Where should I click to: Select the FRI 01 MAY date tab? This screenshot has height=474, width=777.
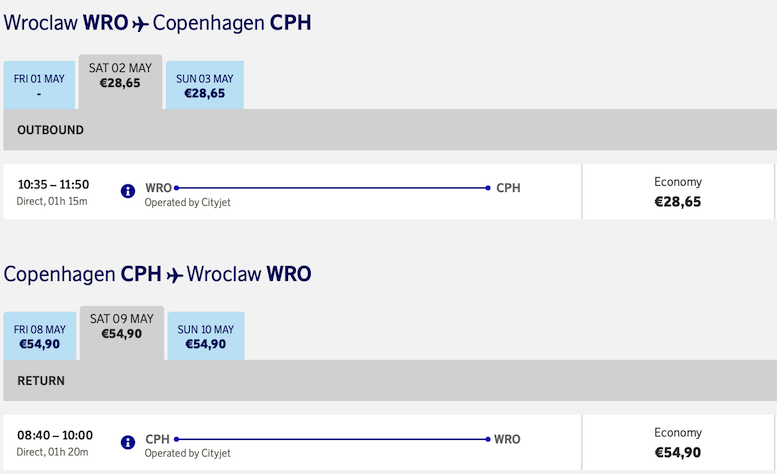[39, 85]
